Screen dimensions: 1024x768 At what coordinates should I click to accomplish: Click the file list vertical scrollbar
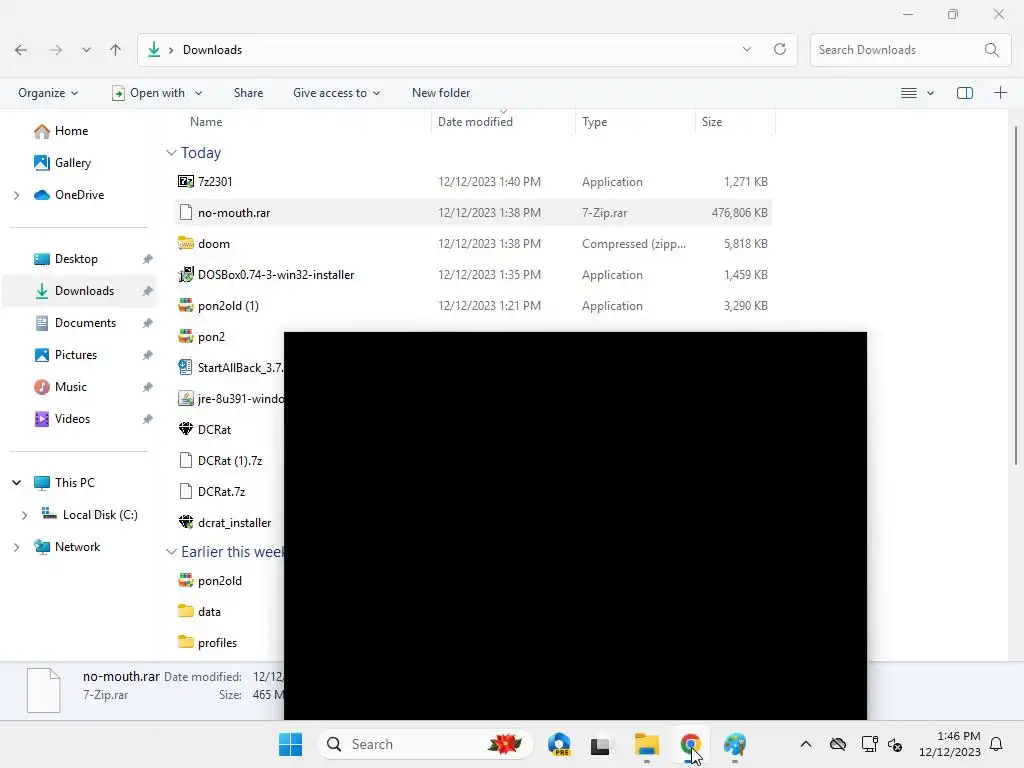[x=1016, y=295]
